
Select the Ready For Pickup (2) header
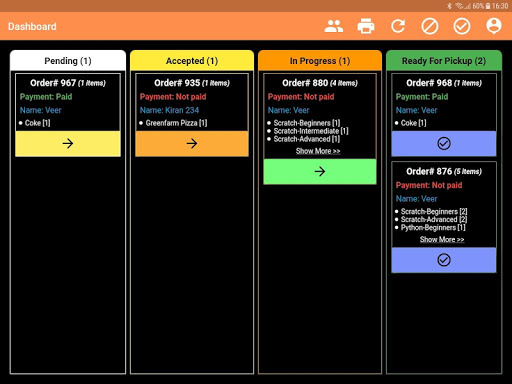[x=444, y=61]
